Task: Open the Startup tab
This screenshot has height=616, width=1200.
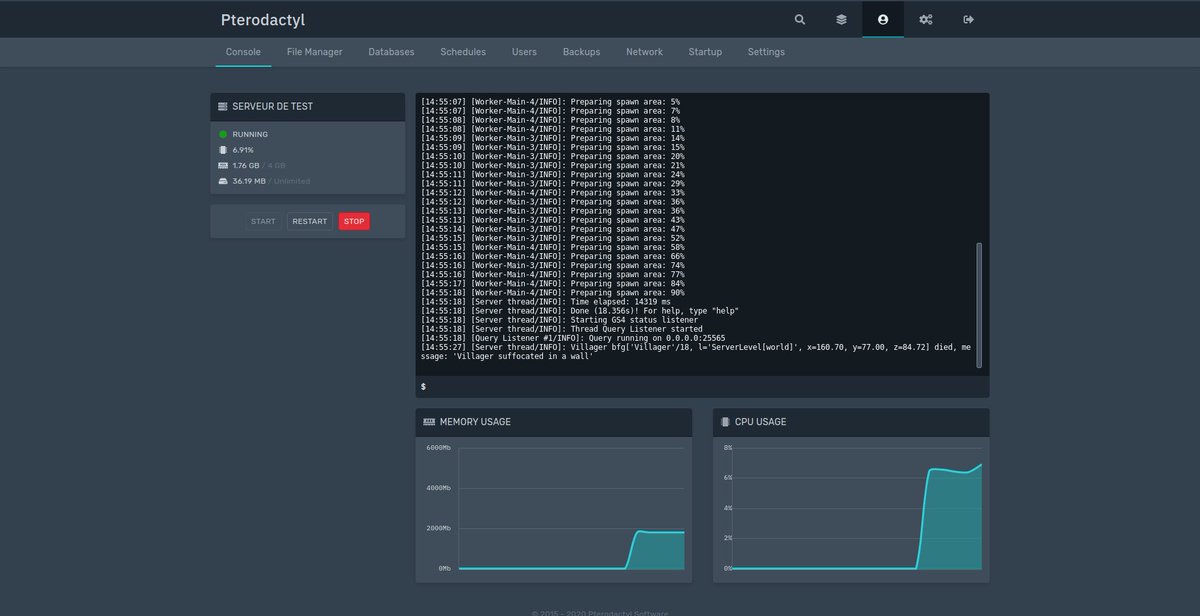Action: [705, 51]
